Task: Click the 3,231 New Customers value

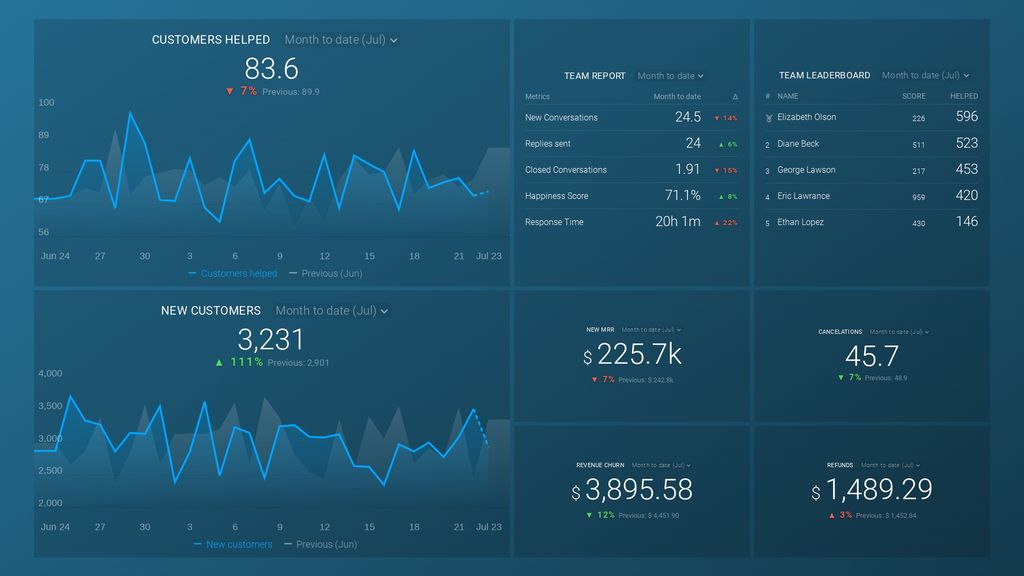Action: (x=270, y=340)
